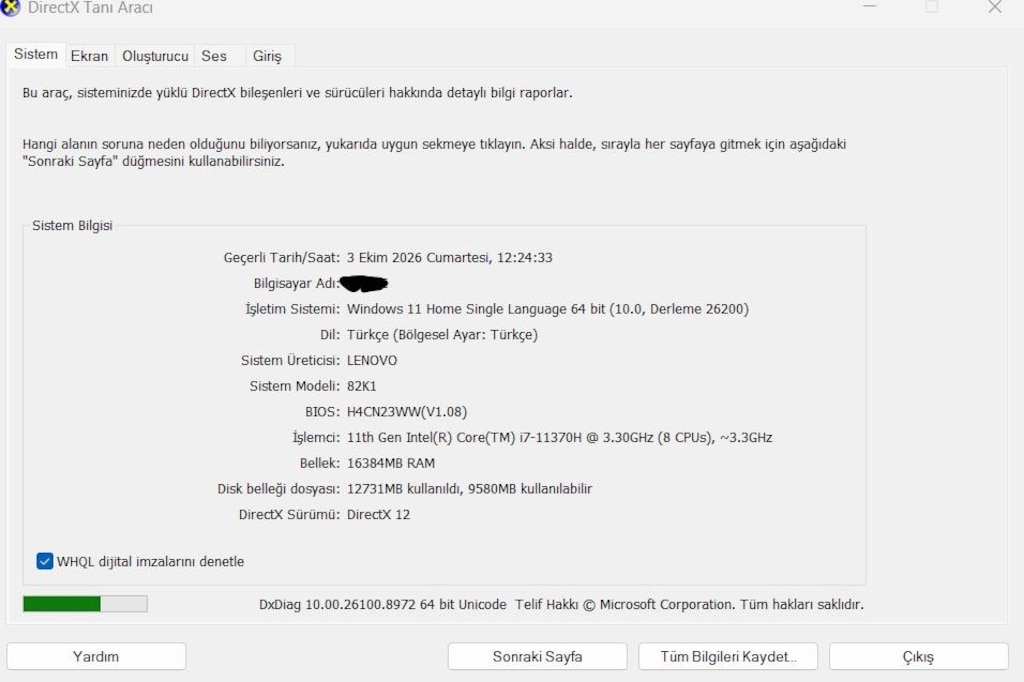1024x682 pixels.
Task: Click the '16384MB RAM' value
Action: point(391,463)
